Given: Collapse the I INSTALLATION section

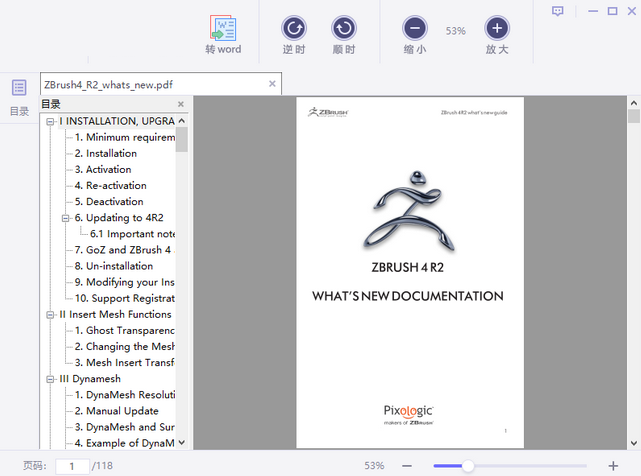Looking at the screenshot, I should (50, 121).
